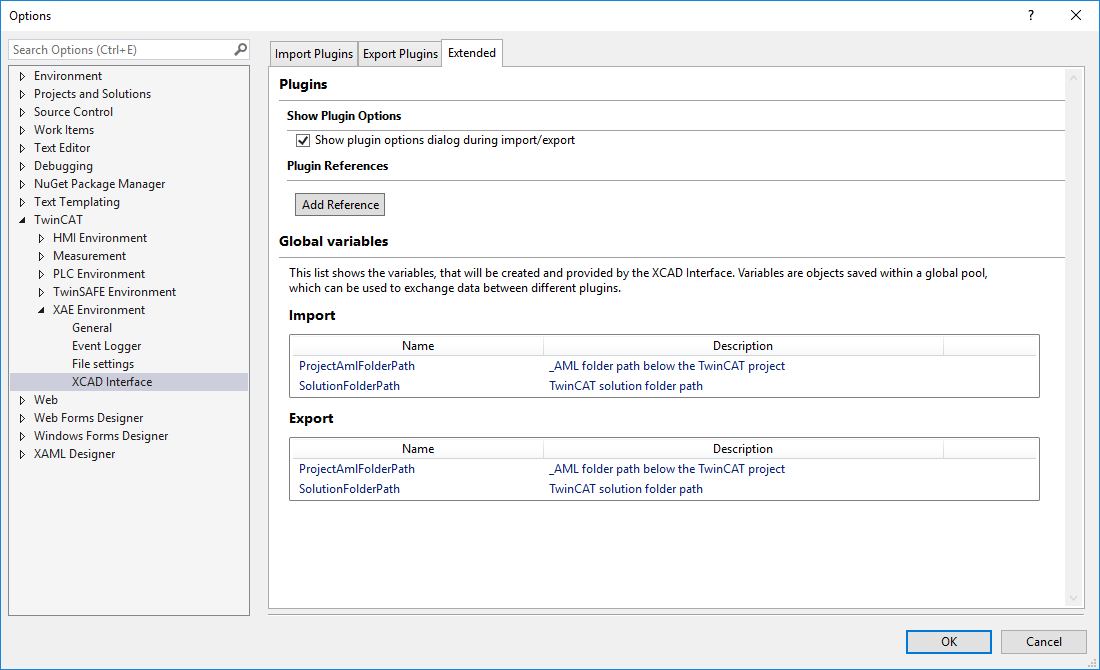Select ProjectAmlFolderPath in Export table

click(x=356, y=469)
